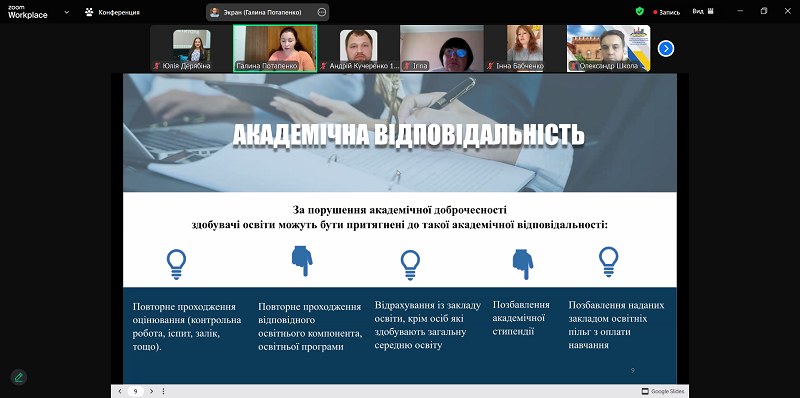Click the Конференция meeting icon
Viewport: 800px width, 398px height.
point(90,12)
